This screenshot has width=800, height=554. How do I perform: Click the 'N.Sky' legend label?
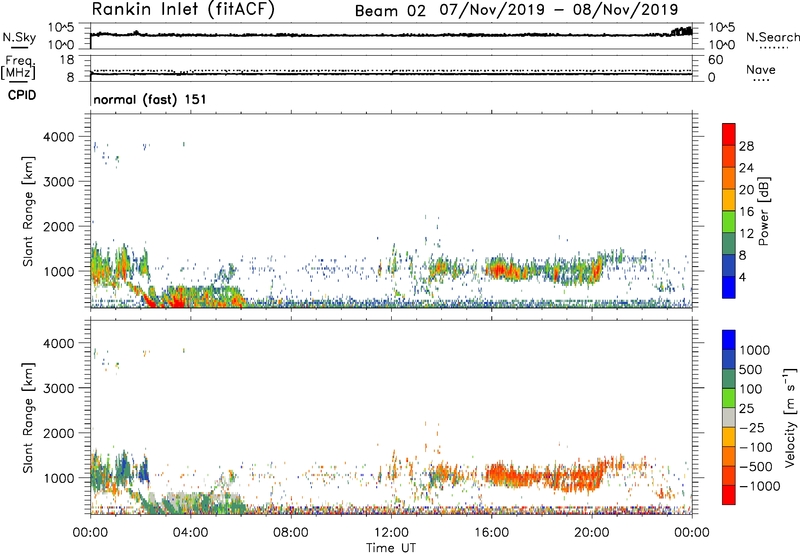click(19, 37)
